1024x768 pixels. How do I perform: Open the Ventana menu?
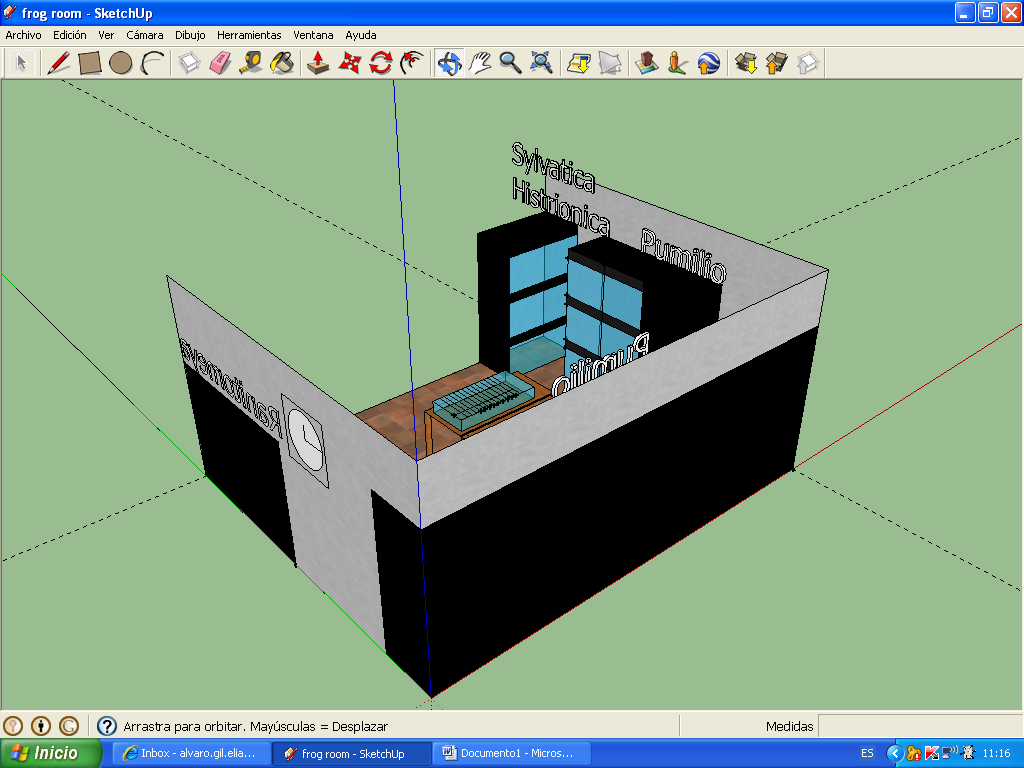point(313,35)
